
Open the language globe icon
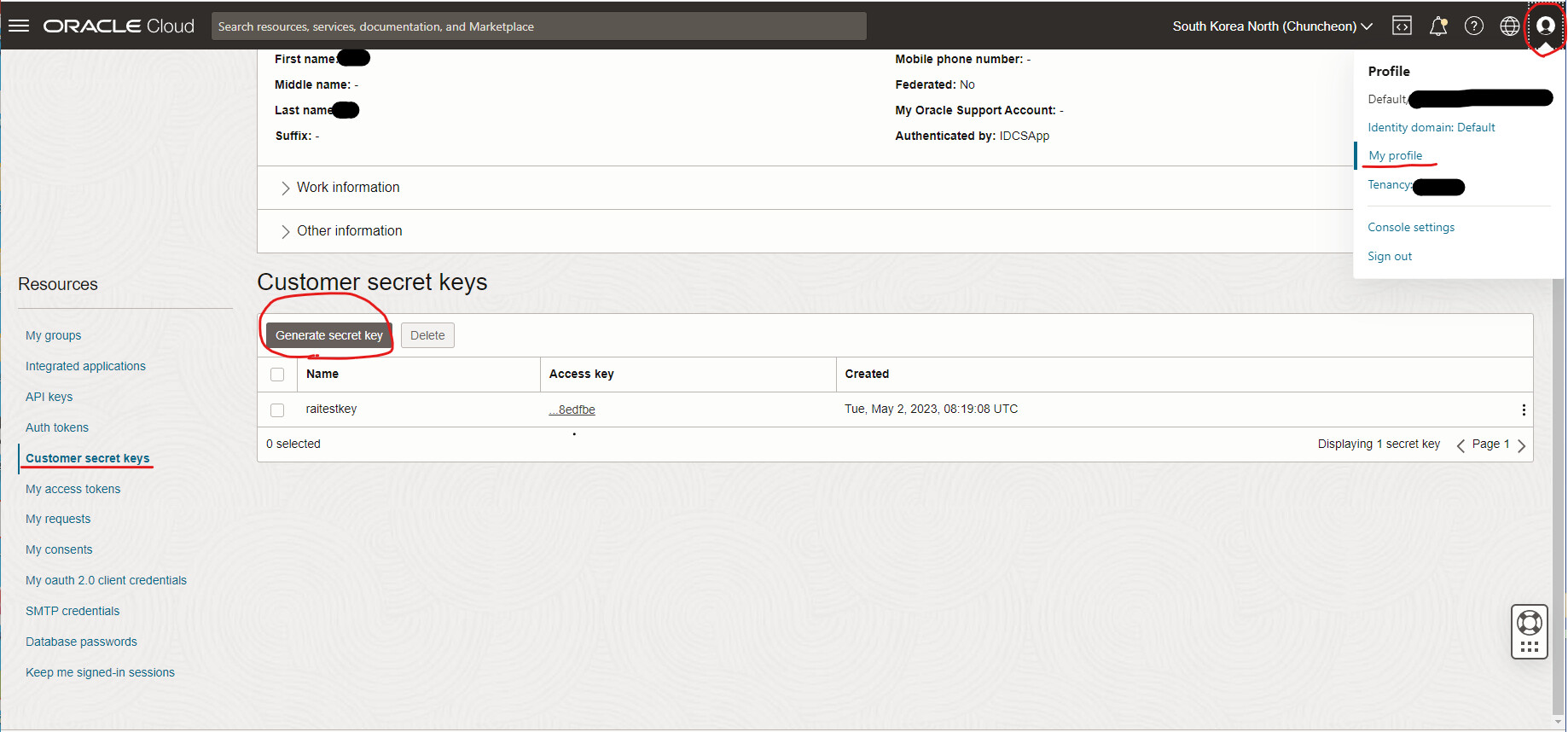tap(1510, 26)
